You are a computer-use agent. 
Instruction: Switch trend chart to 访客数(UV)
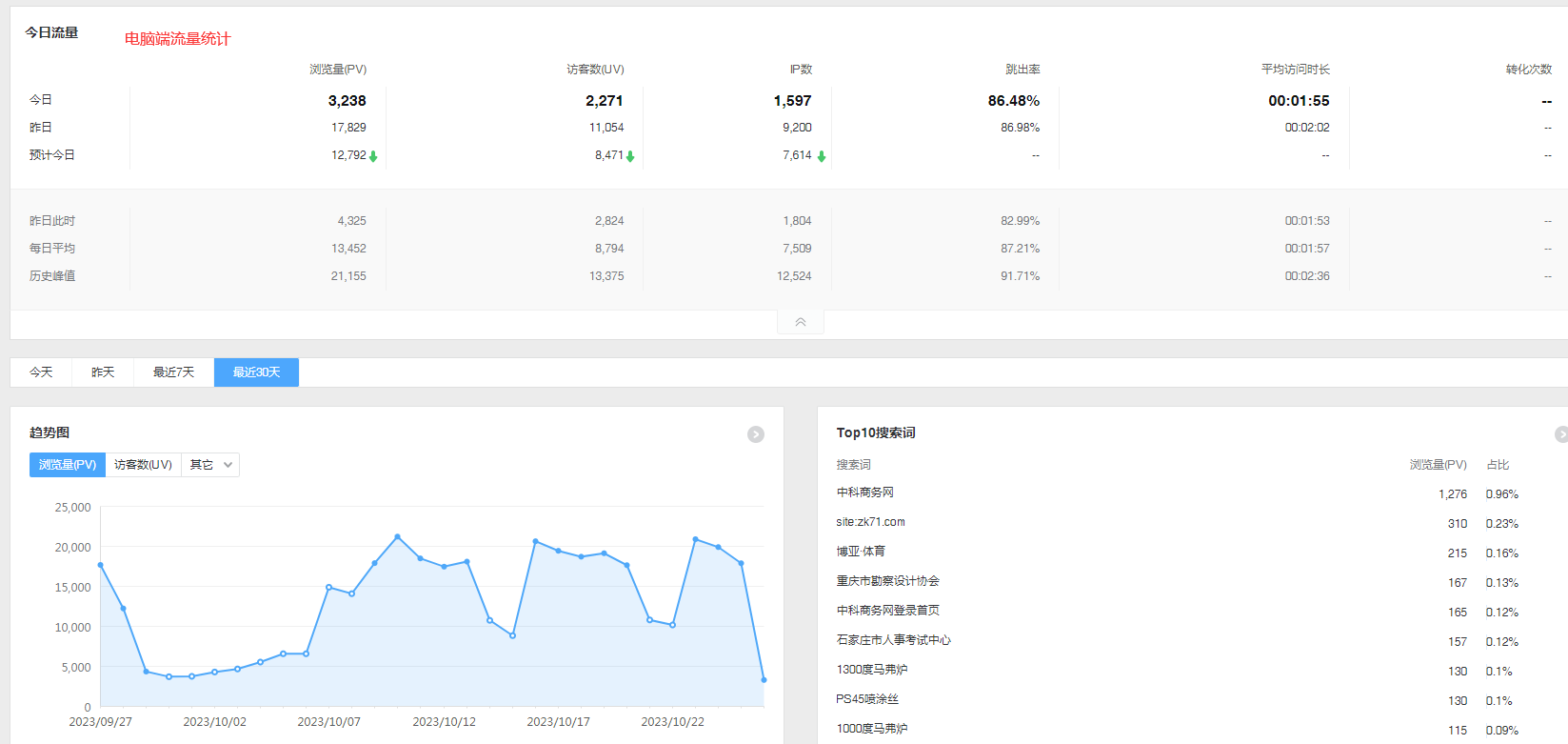tap(143, 465)
